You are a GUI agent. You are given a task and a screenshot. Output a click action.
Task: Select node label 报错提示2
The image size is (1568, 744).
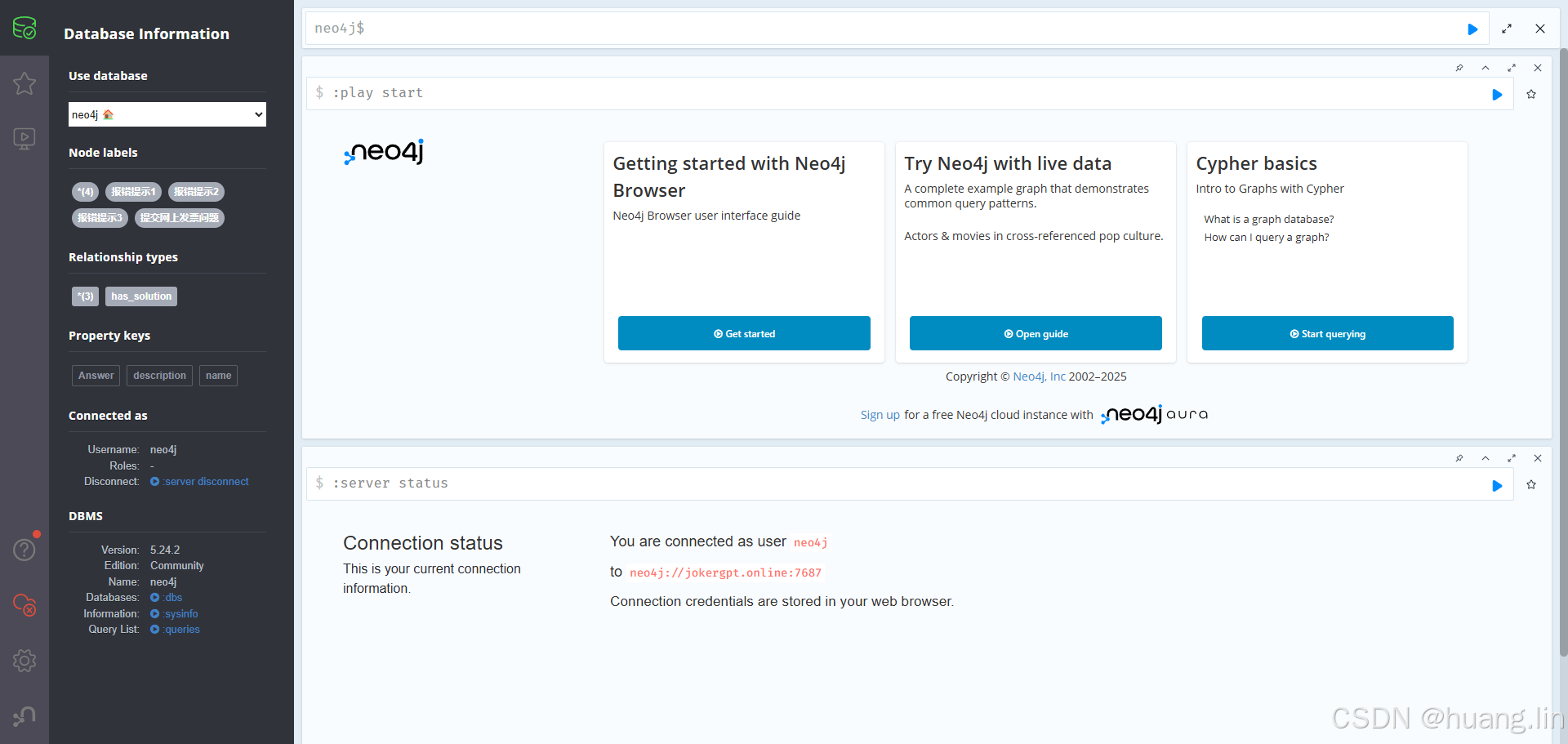[x=196, y=192]
